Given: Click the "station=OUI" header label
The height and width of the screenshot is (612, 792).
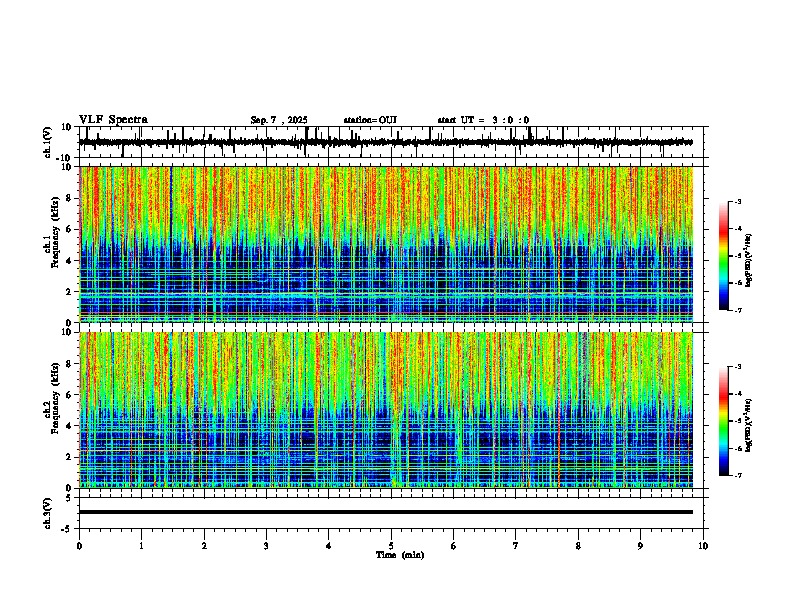Looking at the screenshot, I should 370,120.
